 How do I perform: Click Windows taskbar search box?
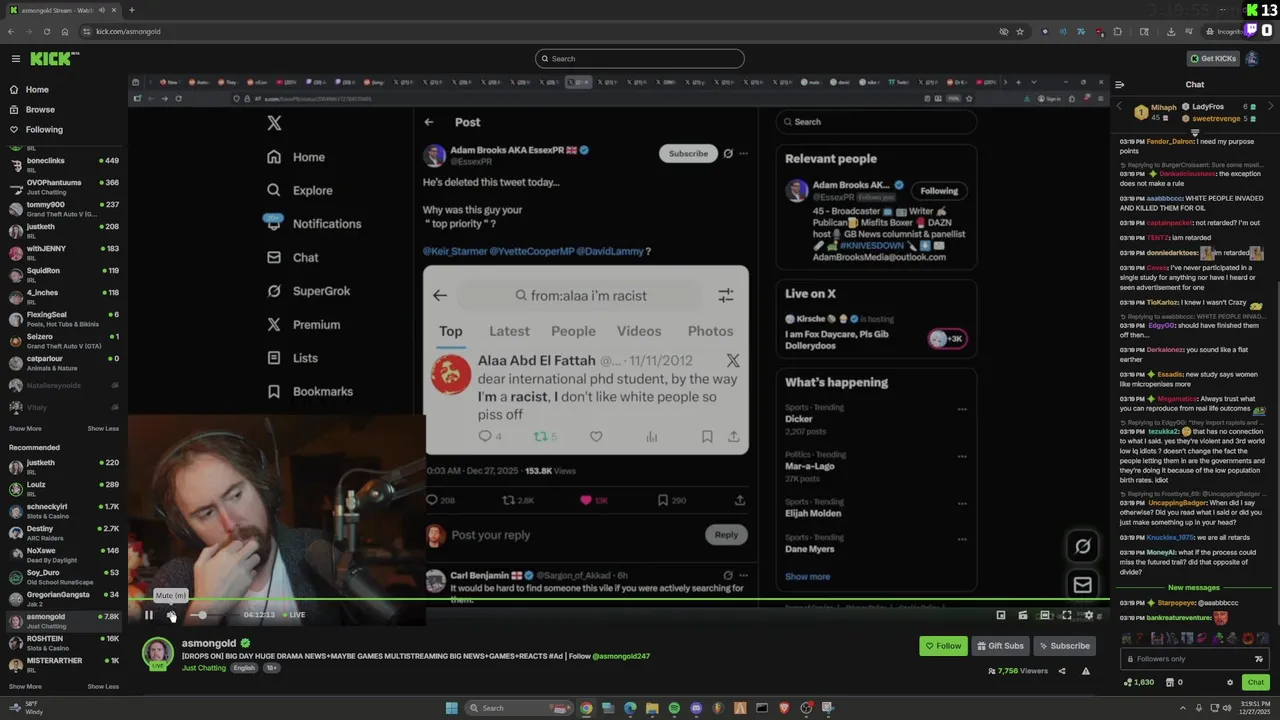point(517,708)
